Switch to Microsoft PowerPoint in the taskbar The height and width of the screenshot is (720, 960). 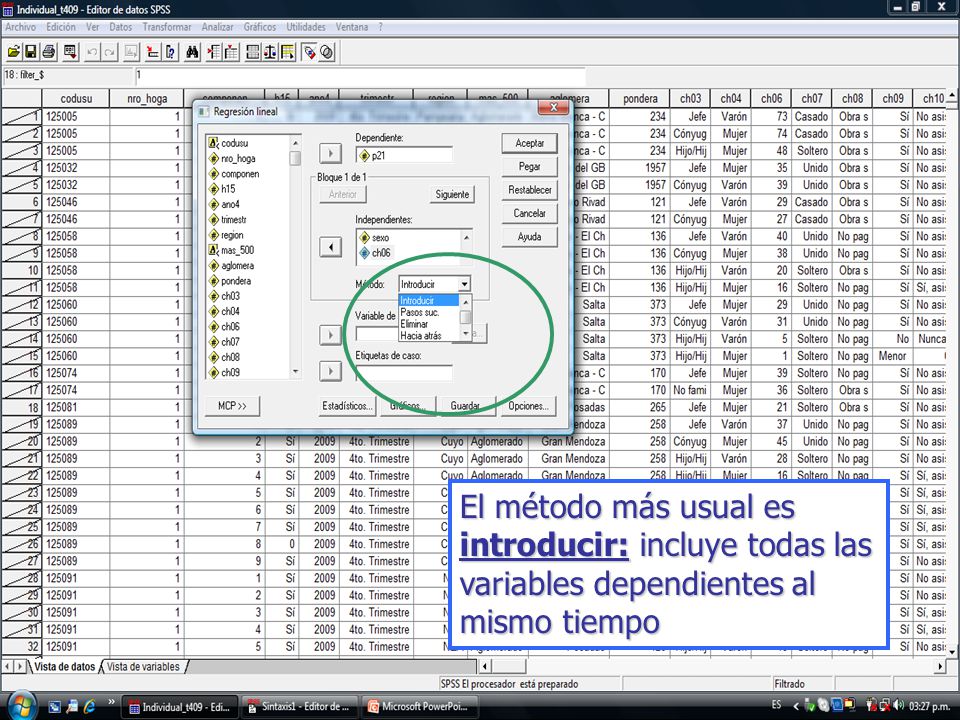point(419,707)
